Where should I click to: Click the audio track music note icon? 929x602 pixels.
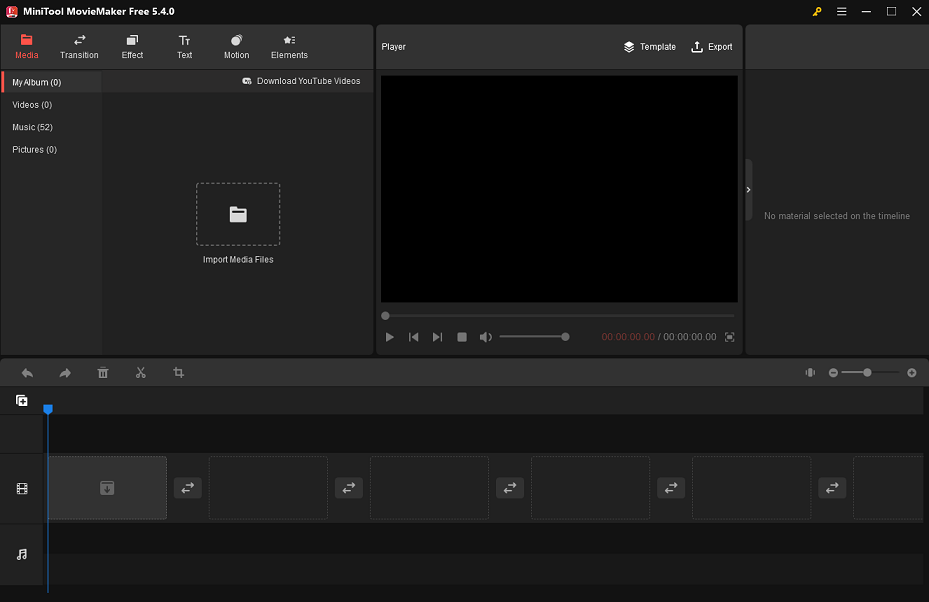tap(22, 555)
